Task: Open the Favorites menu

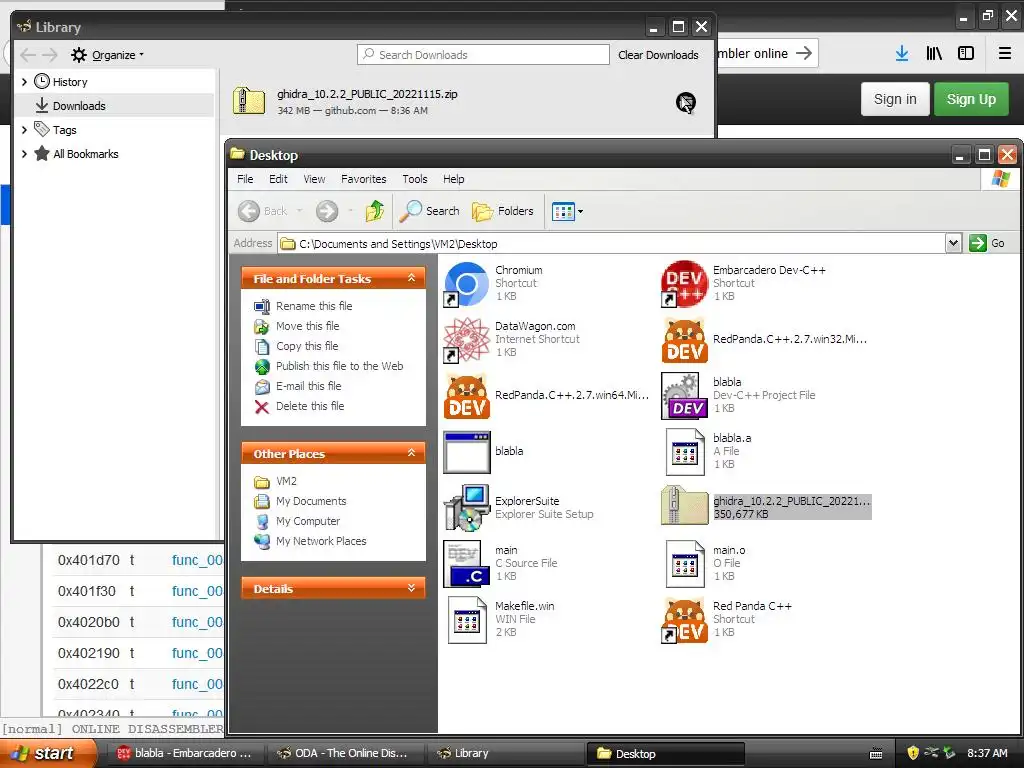Action: [x=364, y=179]
